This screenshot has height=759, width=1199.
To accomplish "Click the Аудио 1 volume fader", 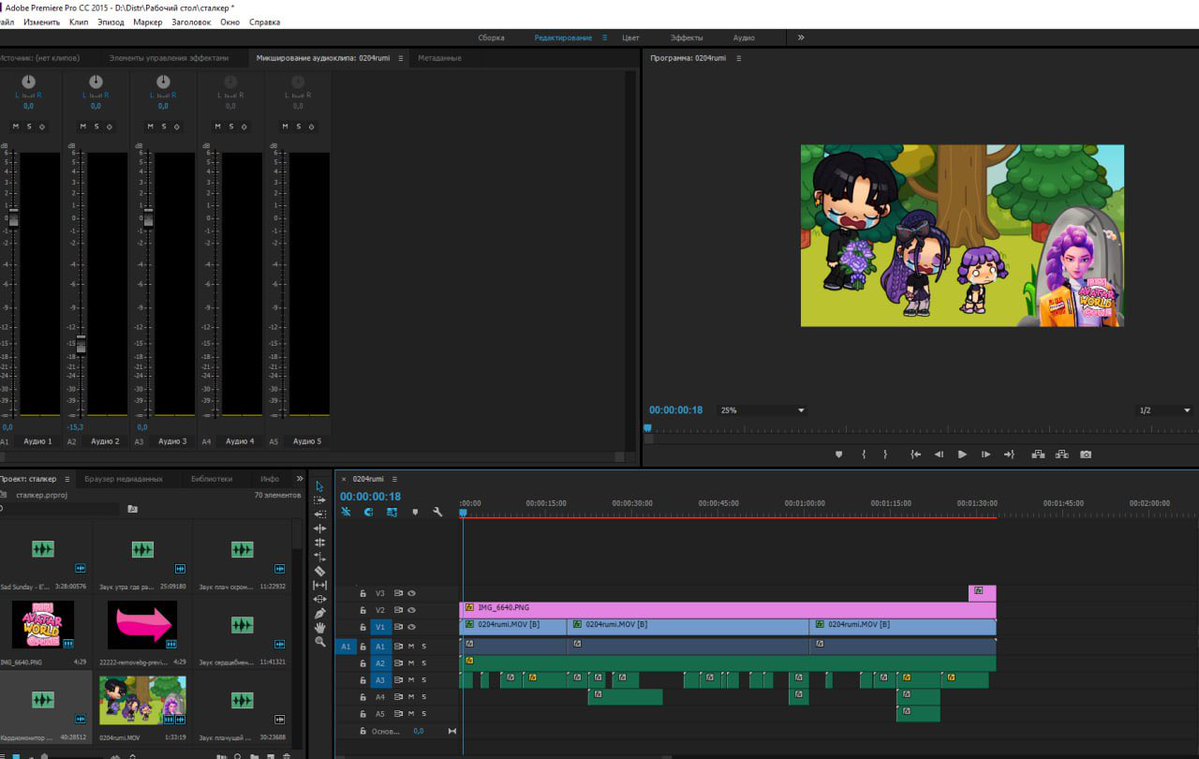I will tap(13, 217).
